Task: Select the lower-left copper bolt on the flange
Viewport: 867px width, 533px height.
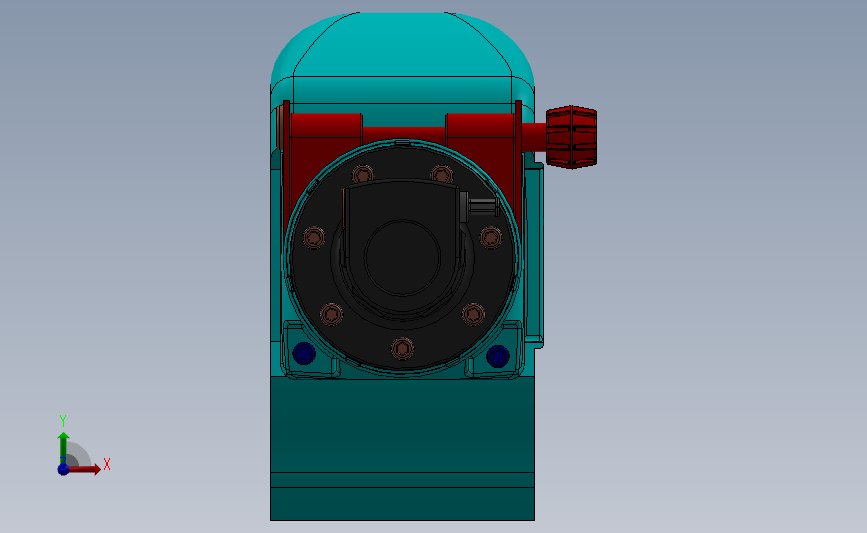Action: 331,314
